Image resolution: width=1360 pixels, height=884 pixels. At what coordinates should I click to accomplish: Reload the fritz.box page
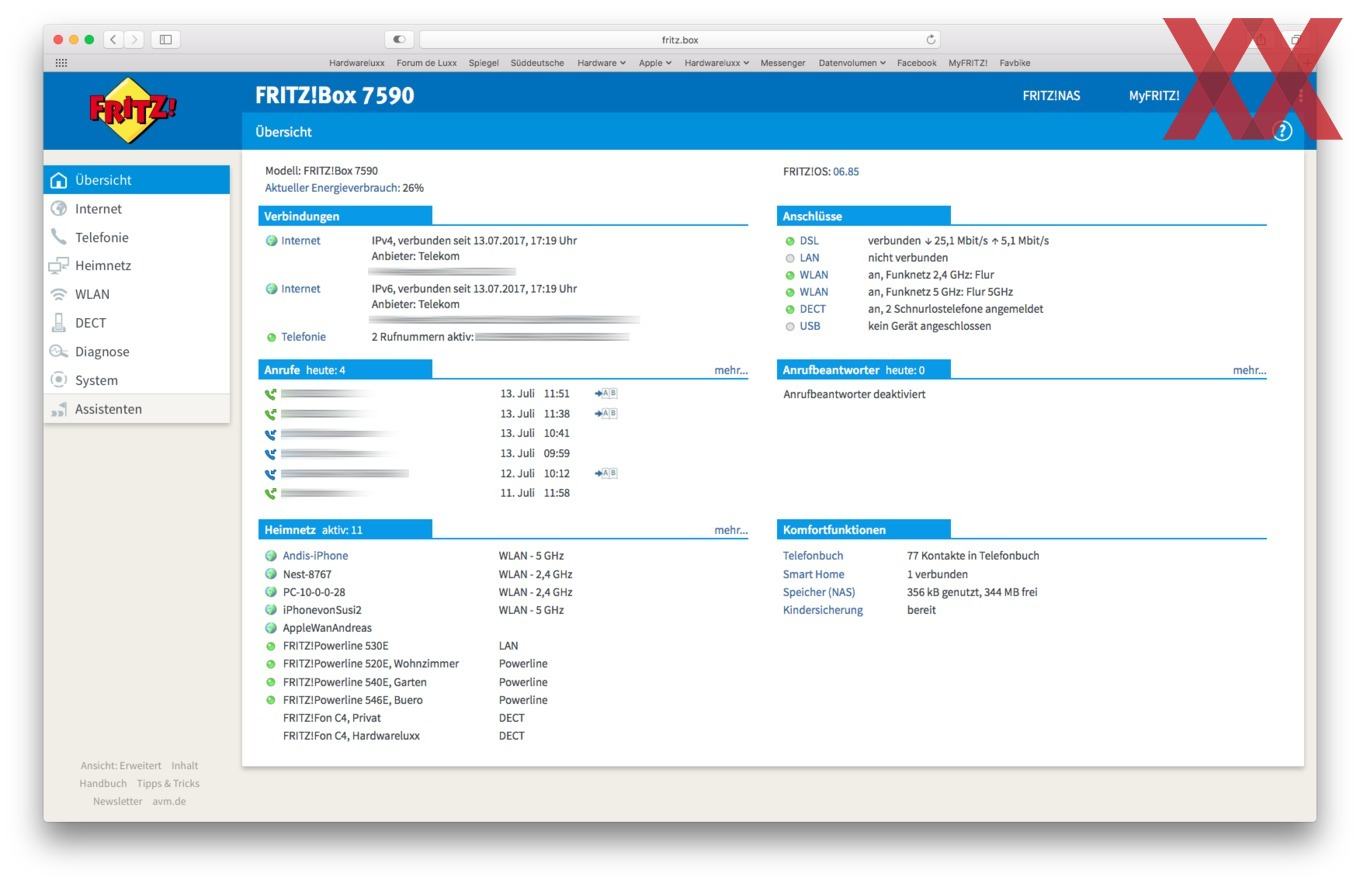(x=931, y=40)
